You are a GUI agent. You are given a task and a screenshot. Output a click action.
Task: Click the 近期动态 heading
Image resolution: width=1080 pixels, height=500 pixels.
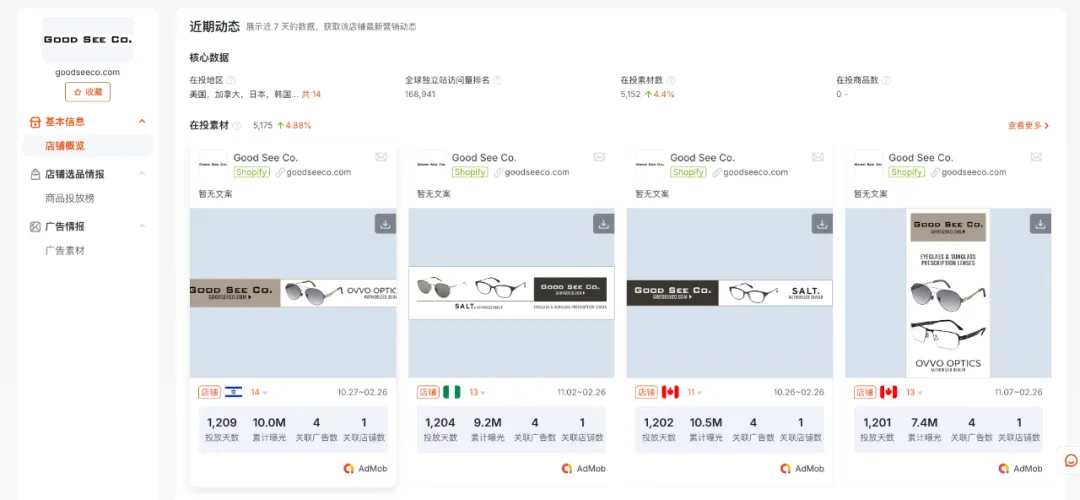[215, 27]
